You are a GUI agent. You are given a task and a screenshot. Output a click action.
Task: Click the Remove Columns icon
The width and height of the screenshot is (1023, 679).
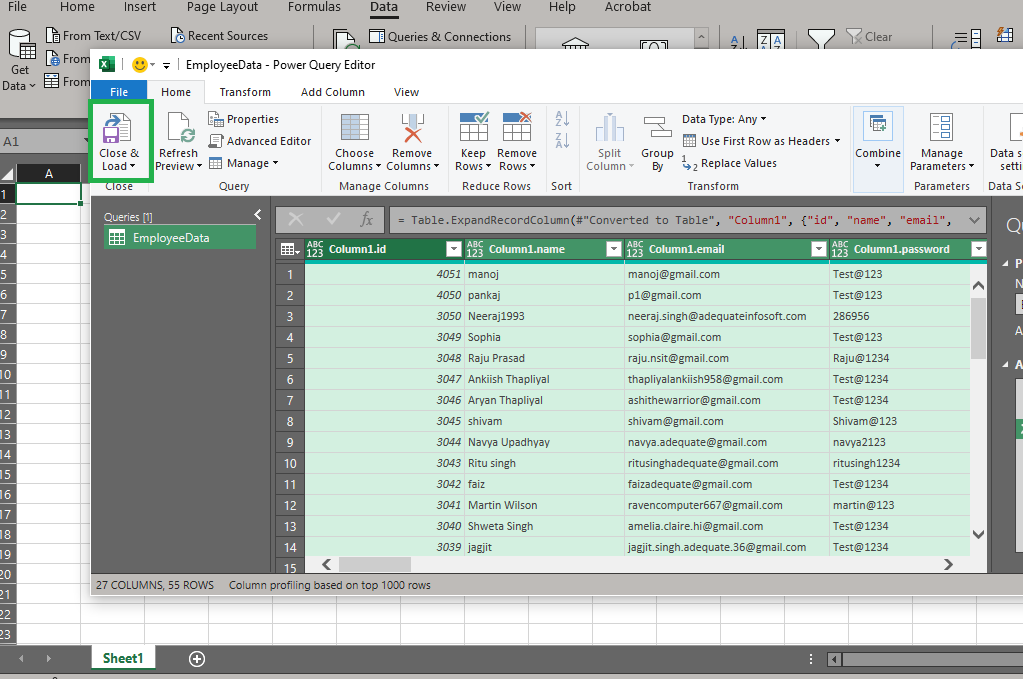click(x=412, y=127)
